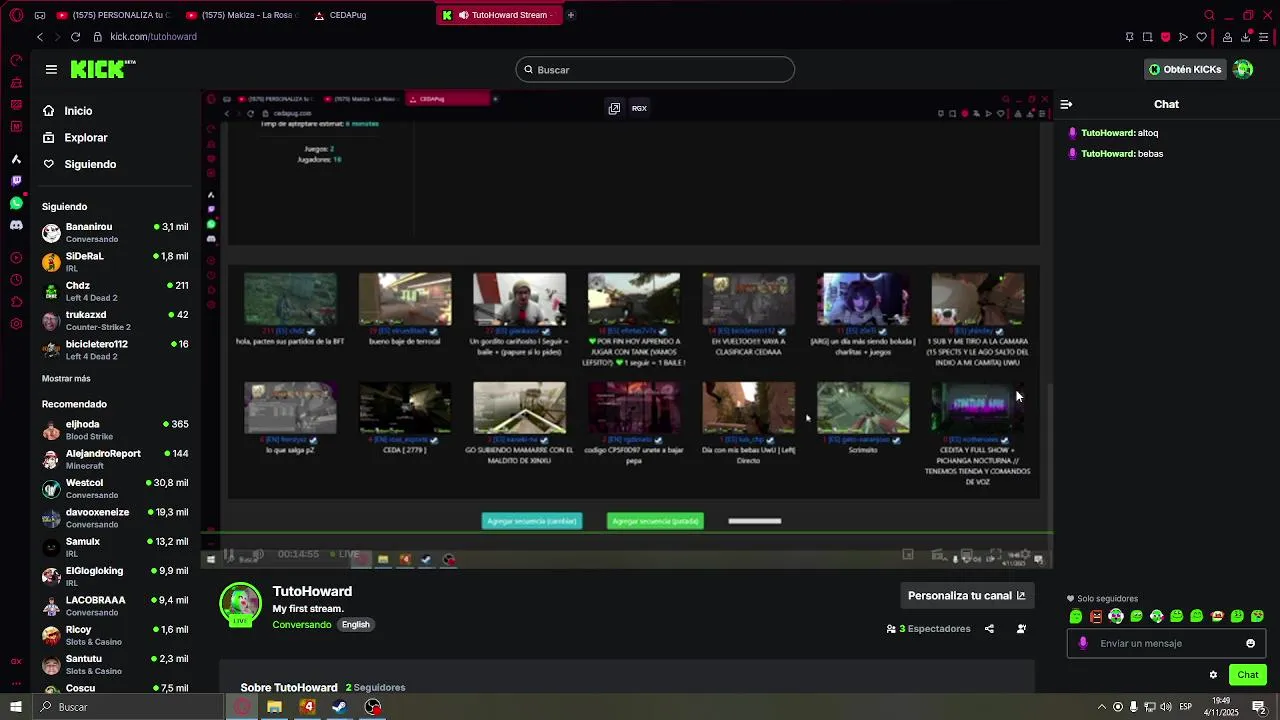
Task: Collapse the chat panel arrow icon
Action: 1066,104
